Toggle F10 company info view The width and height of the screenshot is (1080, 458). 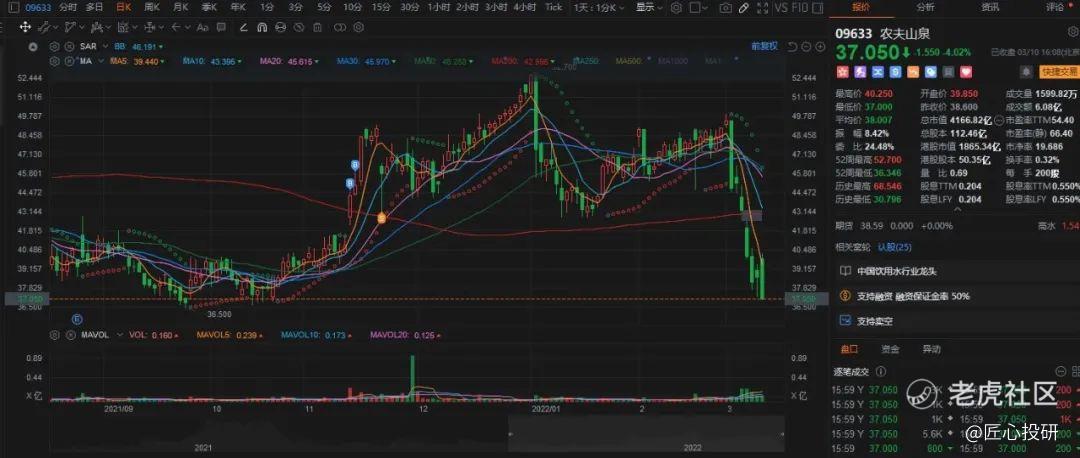(x=800, y=8)
